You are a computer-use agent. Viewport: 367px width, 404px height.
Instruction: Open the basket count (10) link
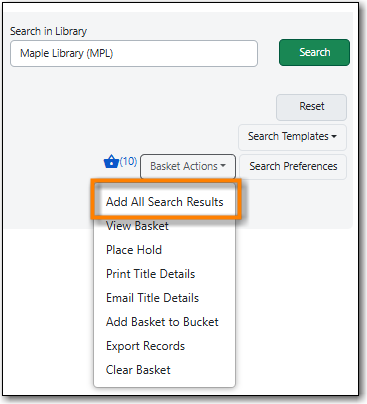pos(128,161)
